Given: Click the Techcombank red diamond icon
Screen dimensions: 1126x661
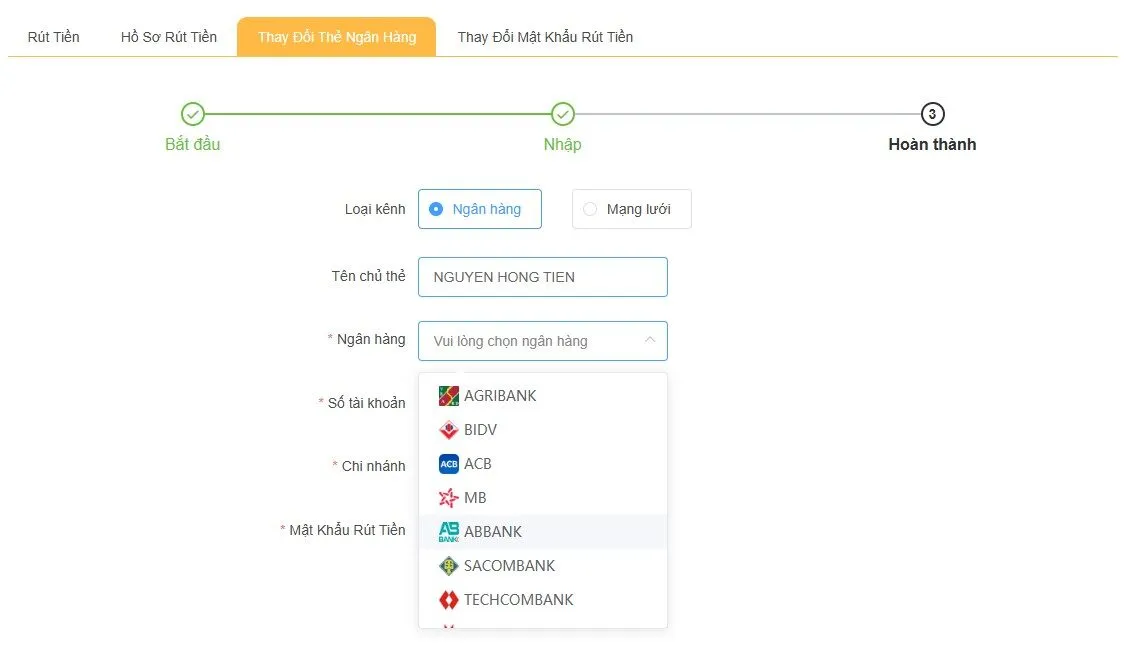Looking at the screenshot, I should (449, 600).
